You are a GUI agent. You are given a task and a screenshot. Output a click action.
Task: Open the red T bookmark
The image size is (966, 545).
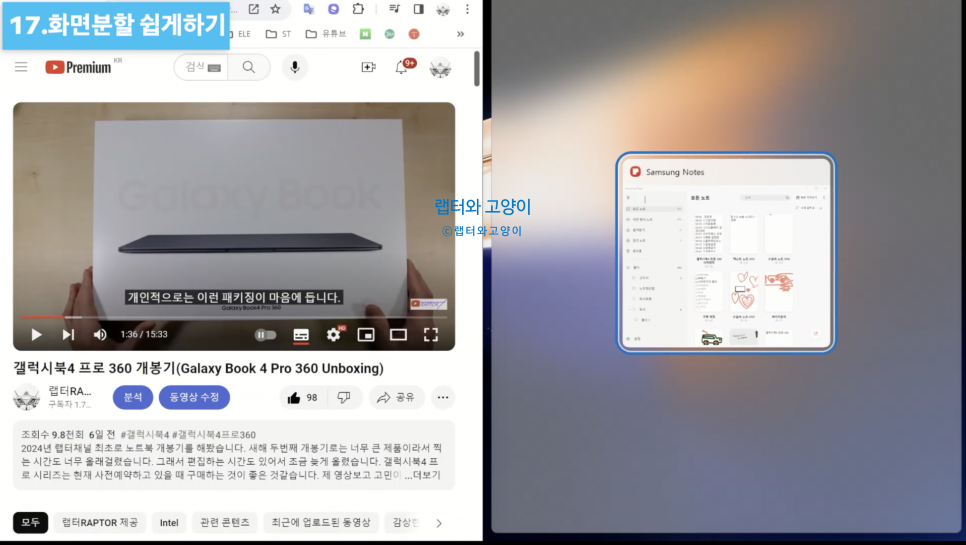(x=414, y=34)
